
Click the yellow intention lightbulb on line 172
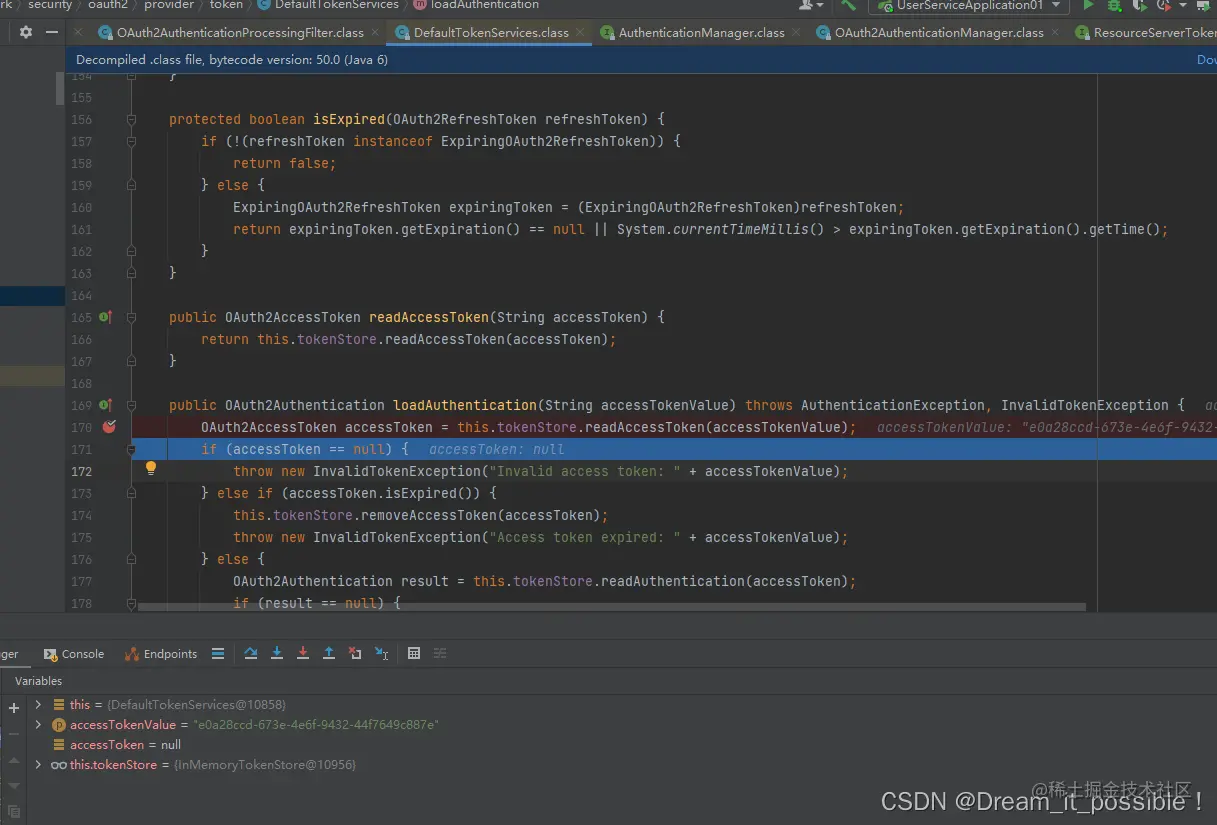pyautogui.click(x=151, y=467)
